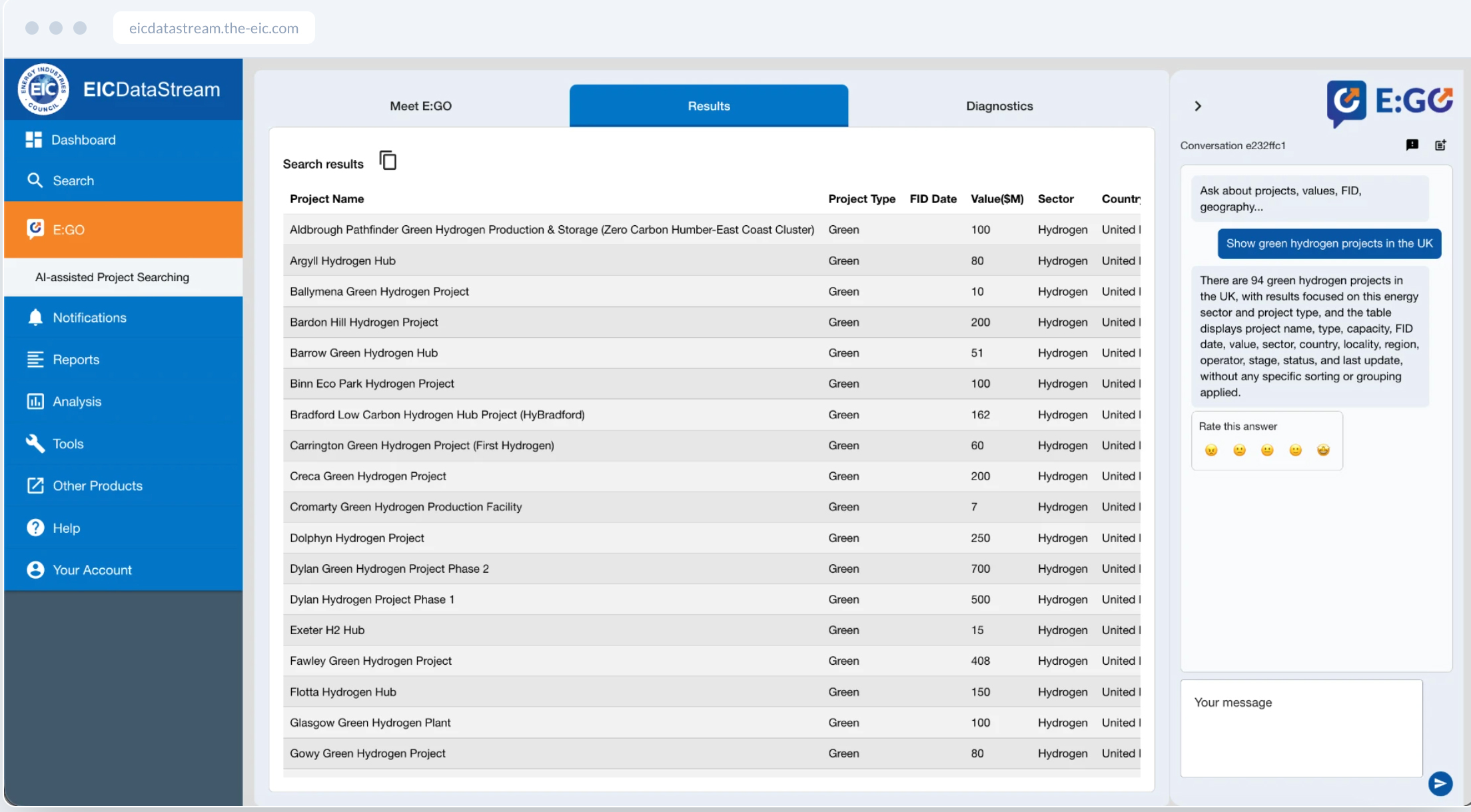Open AI-assisted Project Searching submenu item
The height and width of the screenshot is (812, 1471).
coord(112,277)
